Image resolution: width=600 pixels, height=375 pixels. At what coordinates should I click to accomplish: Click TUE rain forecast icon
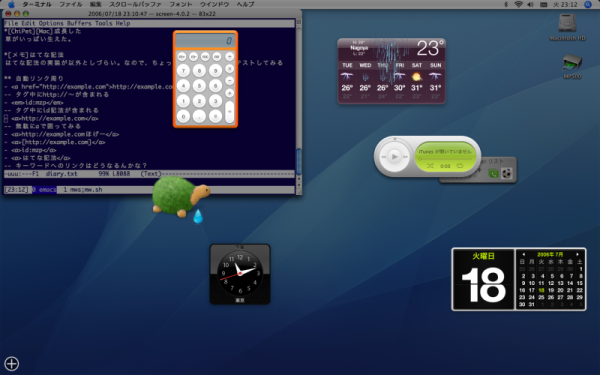coord(347,77)
